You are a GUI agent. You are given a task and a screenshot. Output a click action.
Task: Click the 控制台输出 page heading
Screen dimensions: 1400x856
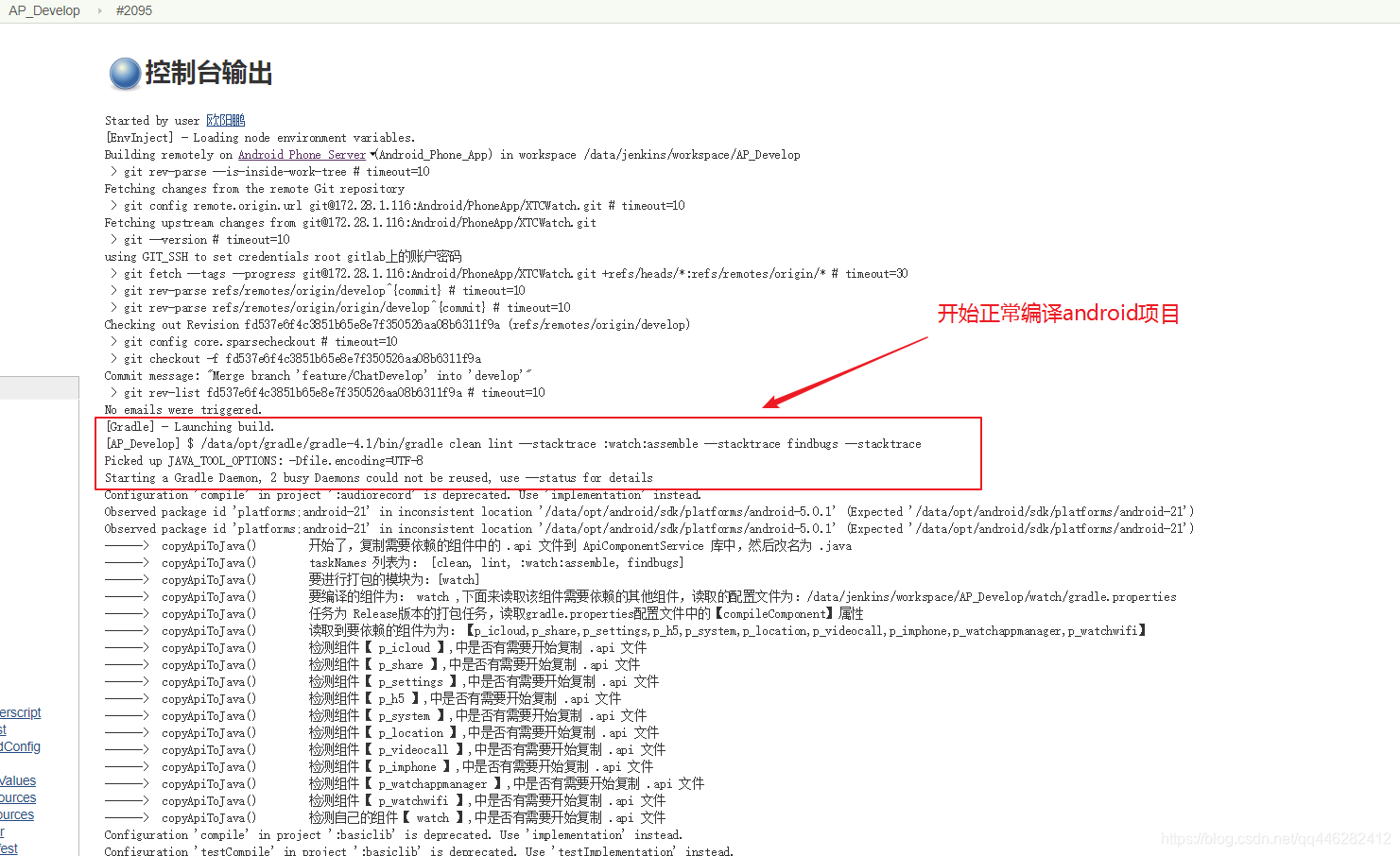pyautogui.click(x=209, y=73)
